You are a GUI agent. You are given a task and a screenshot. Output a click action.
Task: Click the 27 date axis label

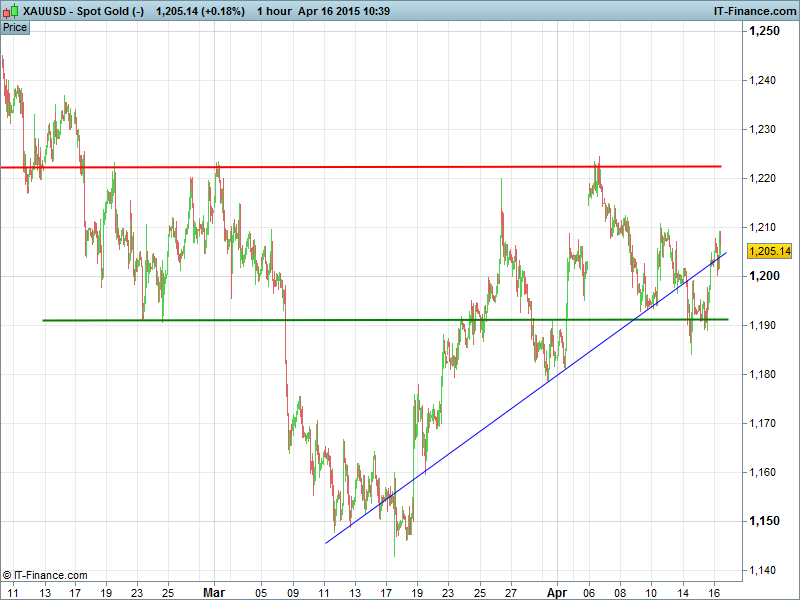pyautogui.click(x=510, y=591)
